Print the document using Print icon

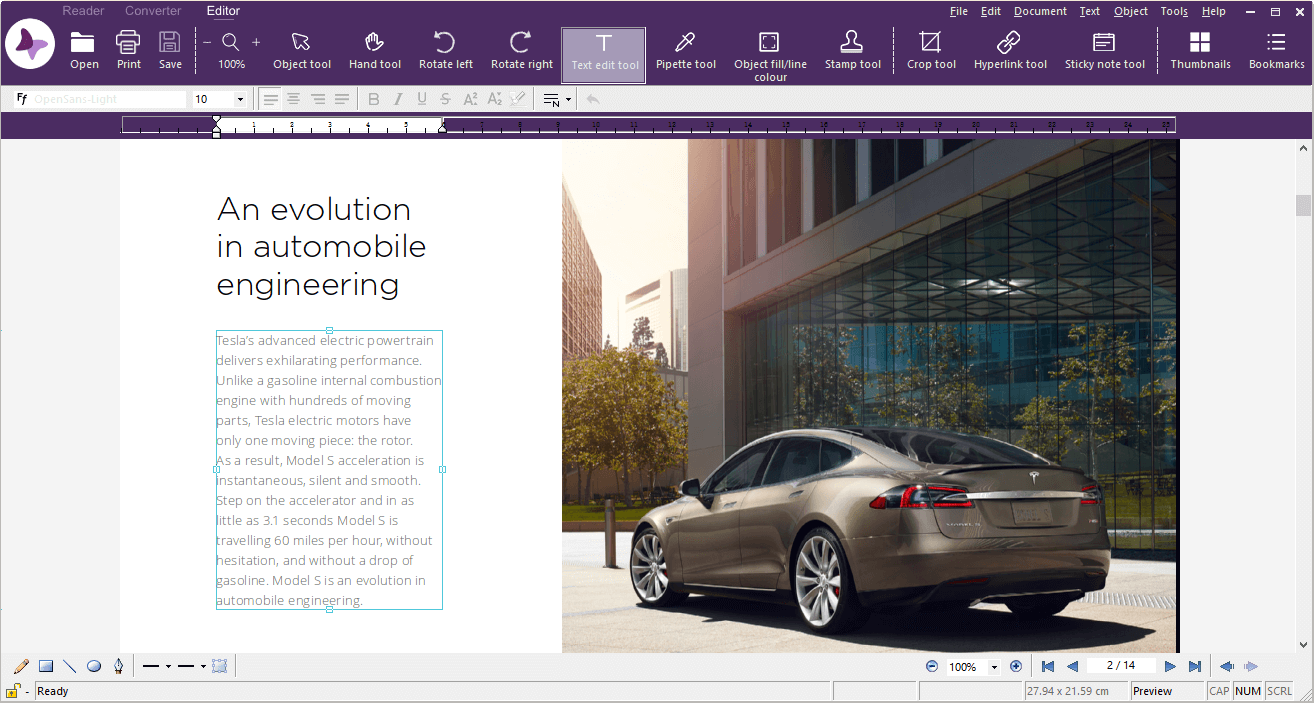128,50
